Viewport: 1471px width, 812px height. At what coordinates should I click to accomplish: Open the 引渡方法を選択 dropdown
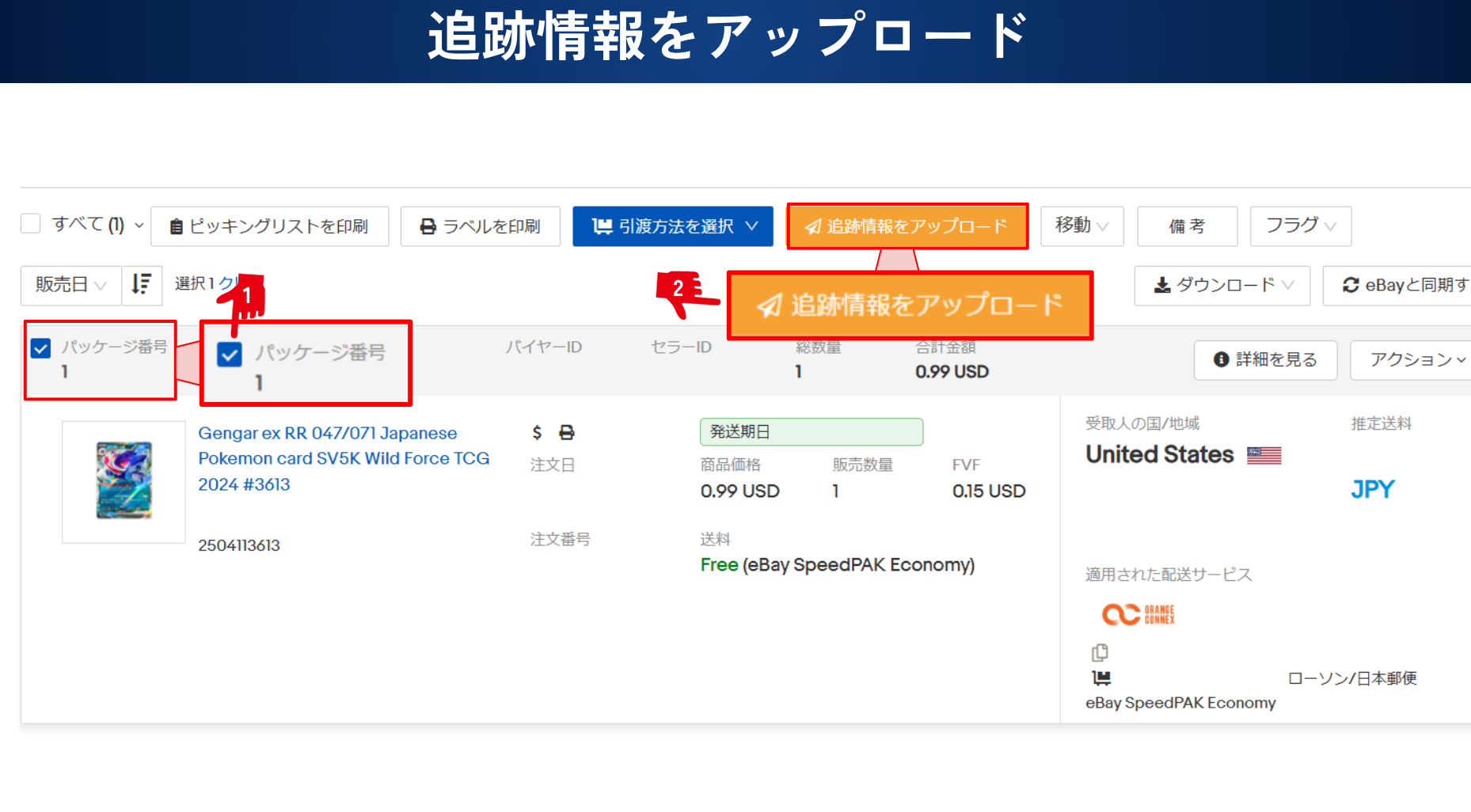click(x=672, y=226)
